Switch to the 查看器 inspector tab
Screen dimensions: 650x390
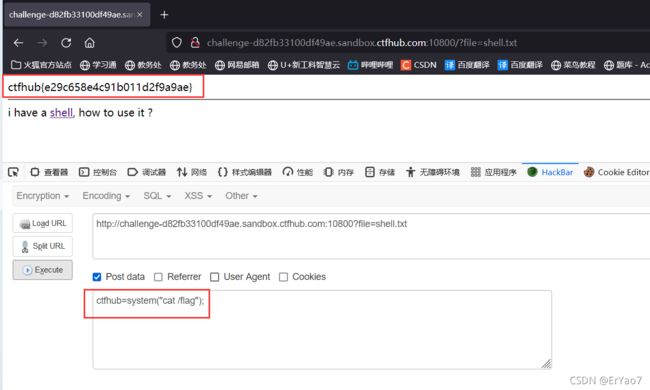[49, 172]
